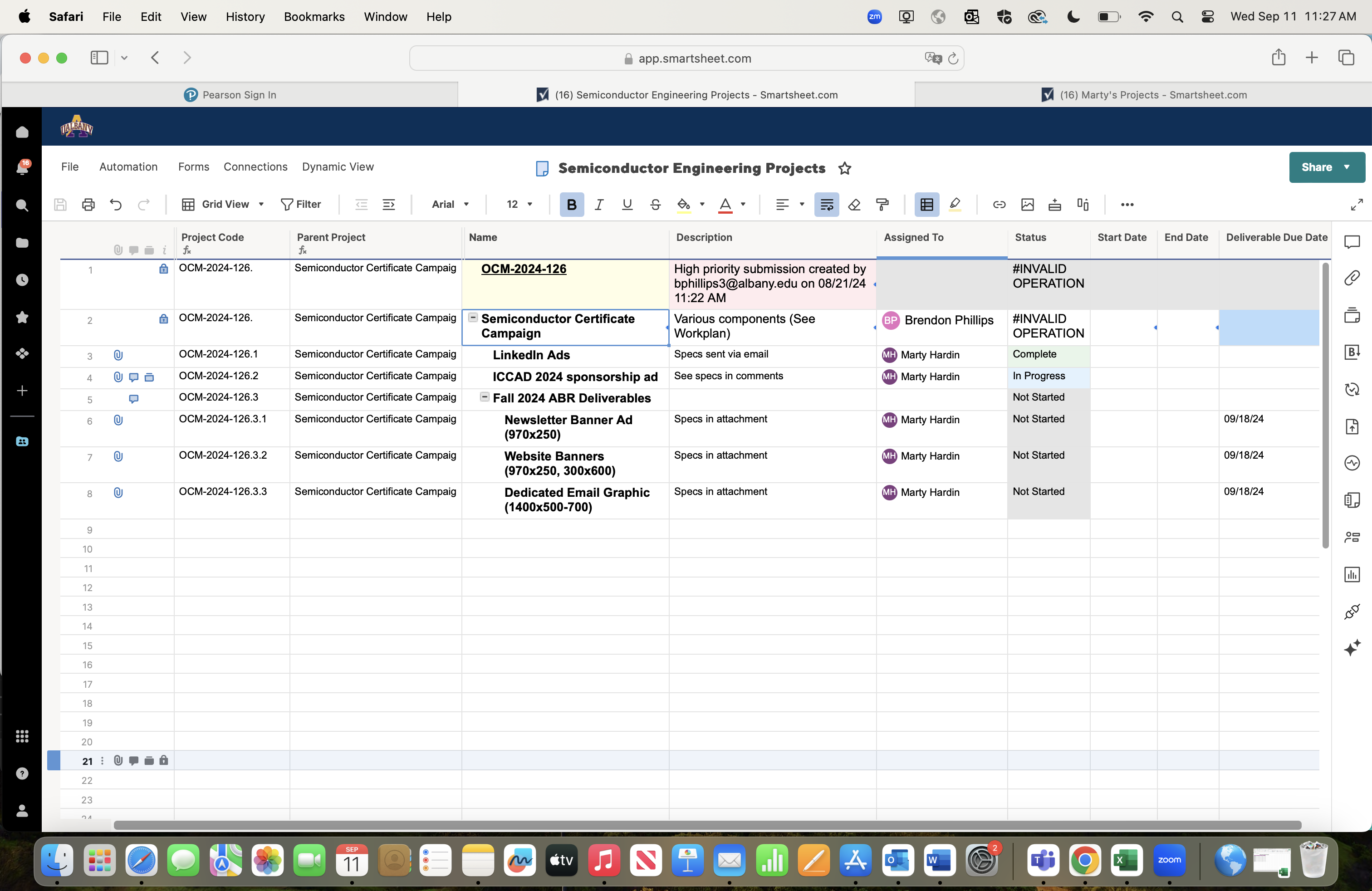This screenshot has width=1372, height=891.
Task: Open the Arial font dropdown
Action: (x=450, y=205)
